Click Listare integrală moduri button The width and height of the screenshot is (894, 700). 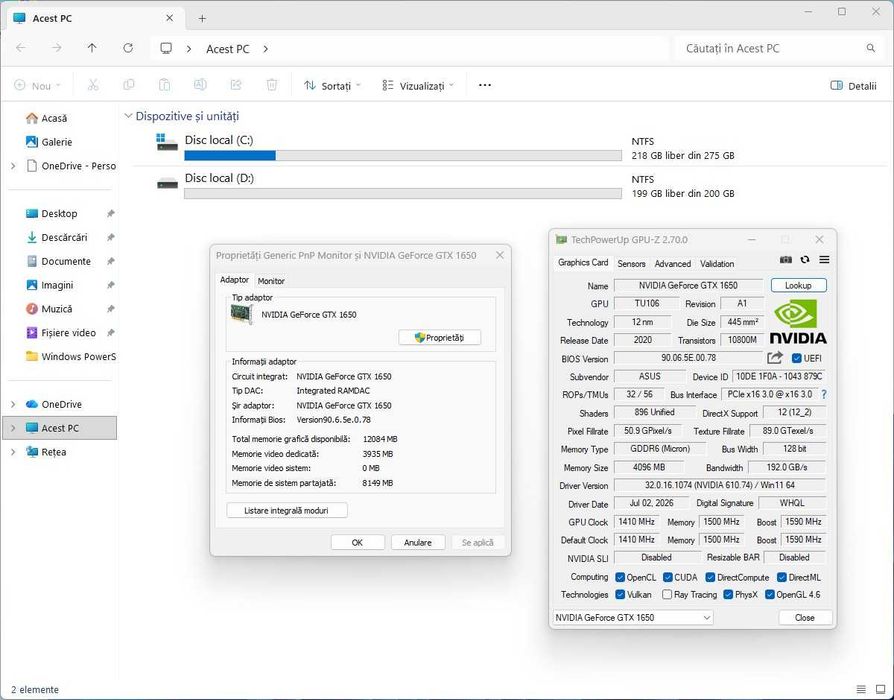(x=286, y=510)
